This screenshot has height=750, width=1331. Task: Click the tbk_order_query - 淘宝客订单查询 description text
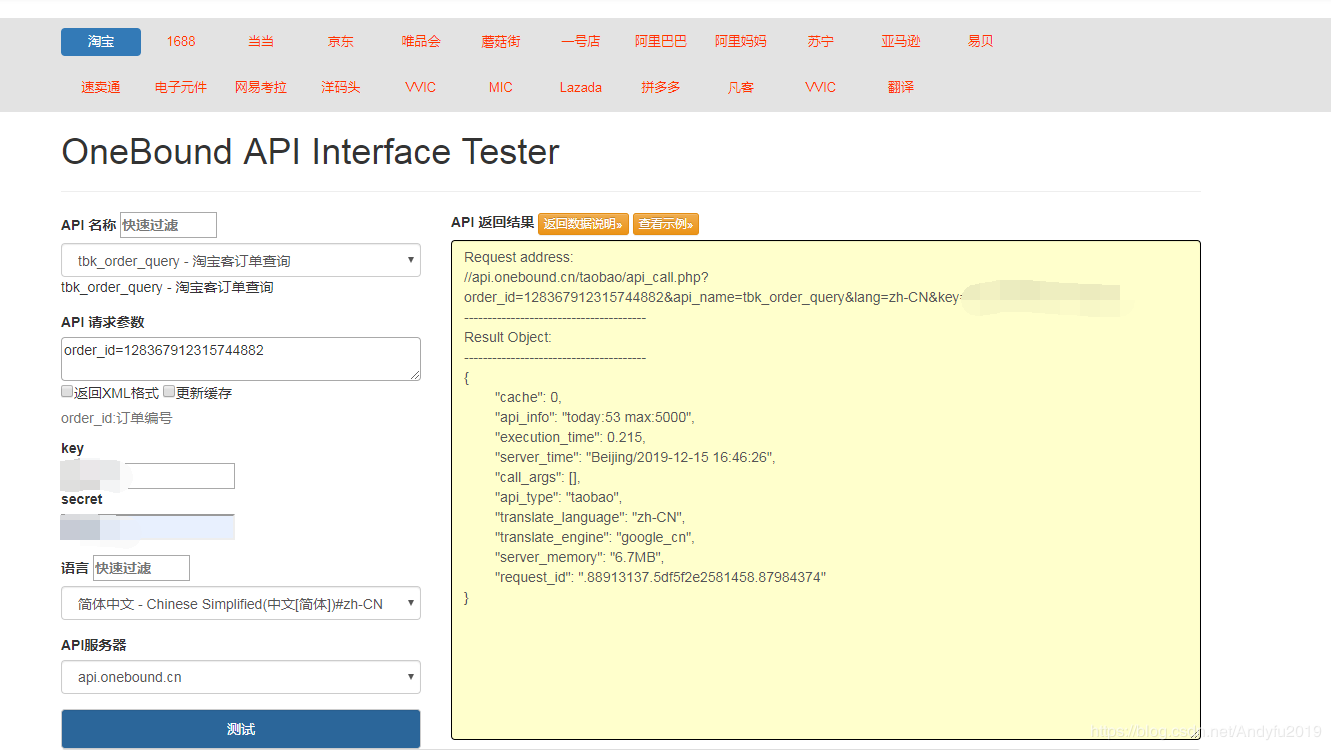pyautogui.click(x=167, y=287)
